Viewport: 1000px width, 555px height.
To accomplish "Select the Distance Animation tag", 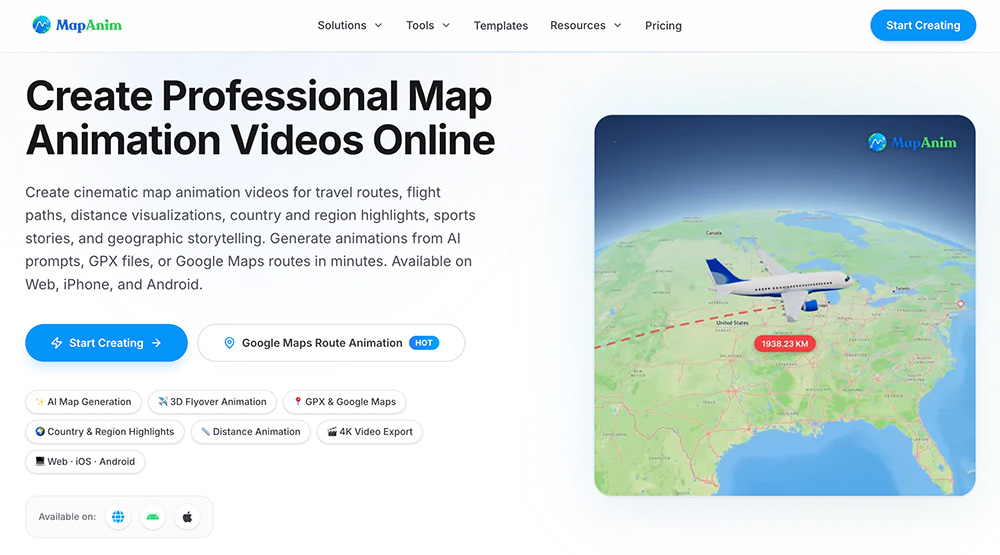I will 251,432.
